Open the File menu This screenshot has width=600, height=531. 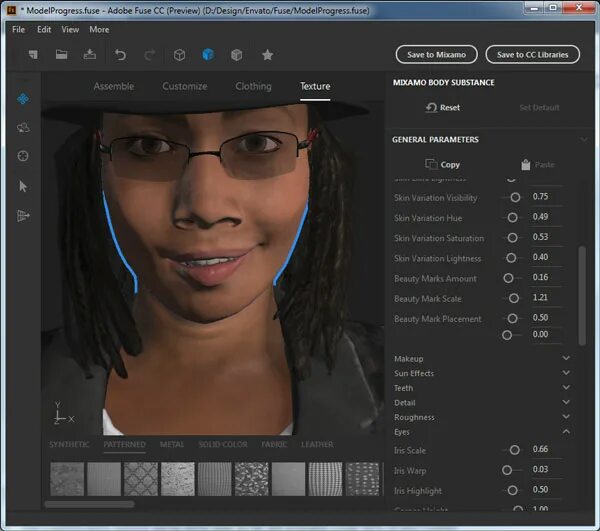(x=18, y=29)
